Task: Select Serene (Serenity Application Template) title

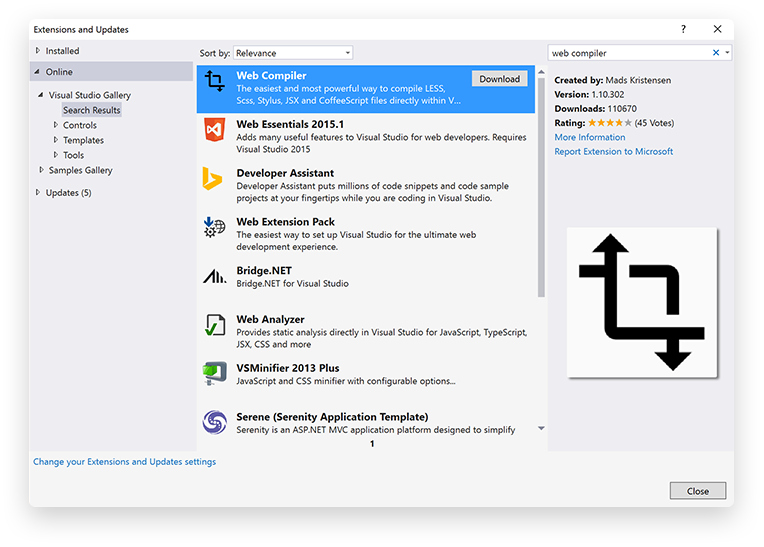Action: 332,416
